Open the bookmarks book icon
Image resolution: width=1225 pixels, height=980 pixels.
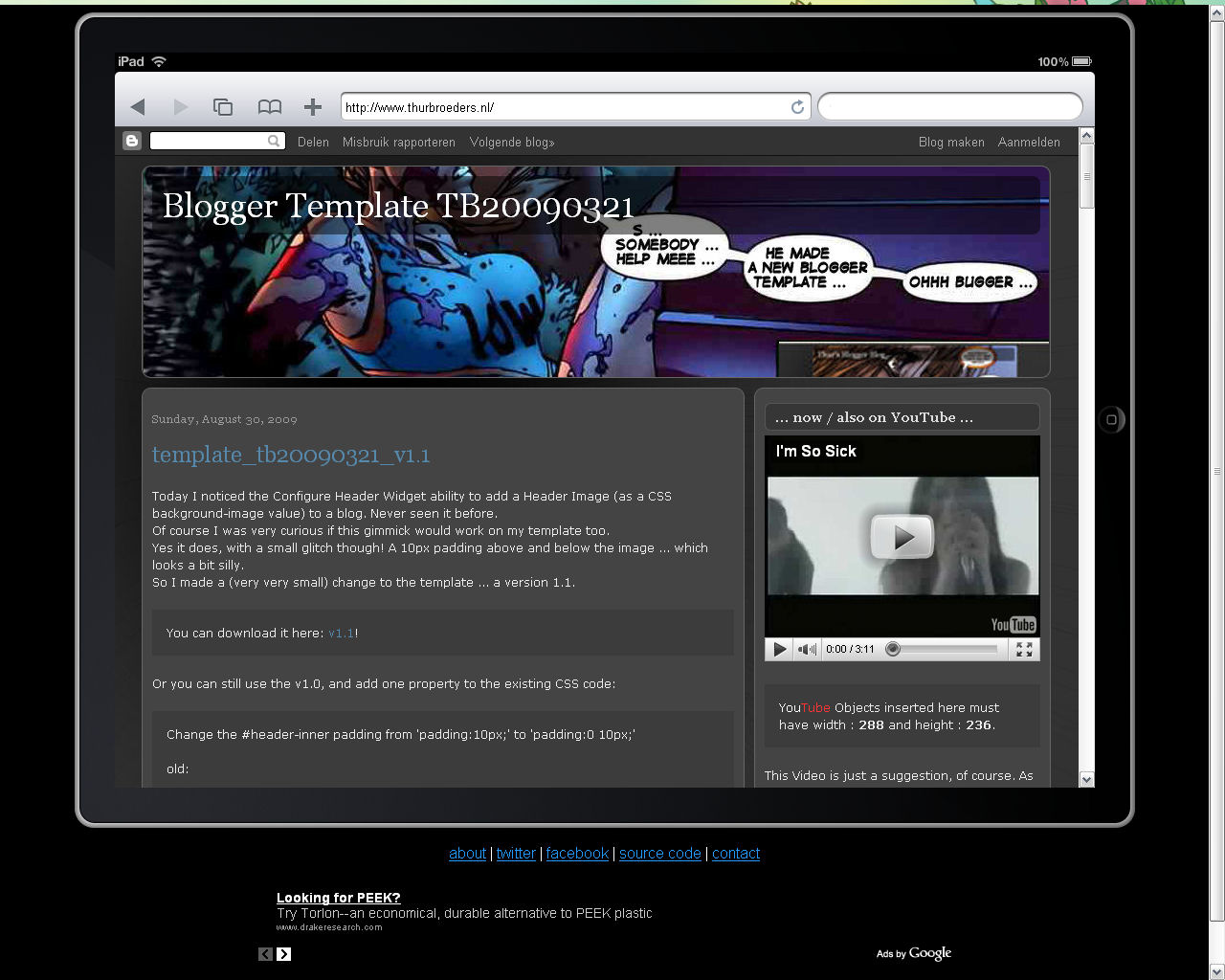point(270,107)
